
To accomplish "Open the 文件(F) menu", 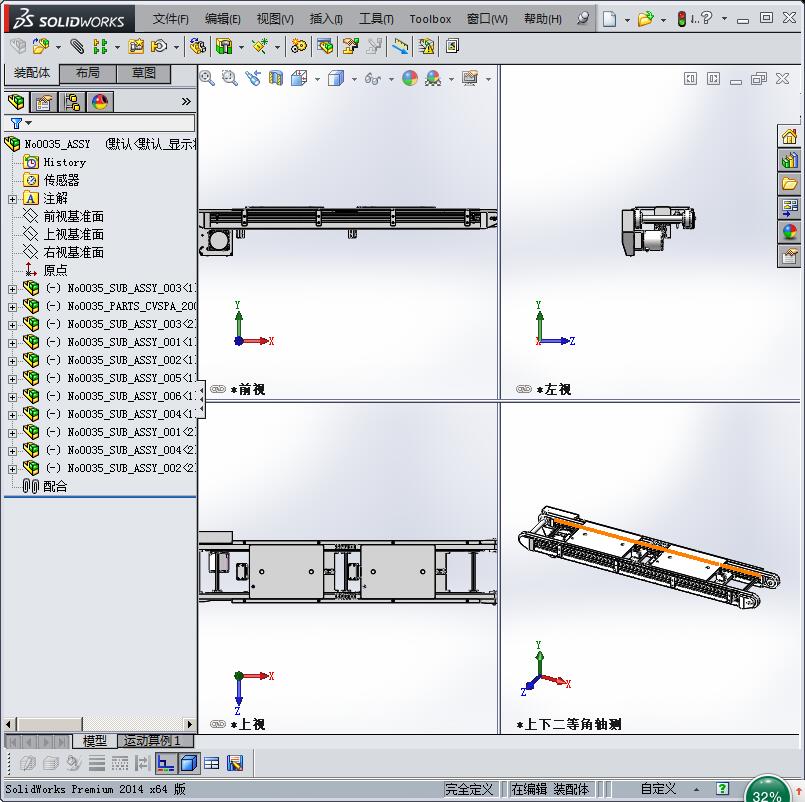I will pyautogui.click(x=170, y=19).
